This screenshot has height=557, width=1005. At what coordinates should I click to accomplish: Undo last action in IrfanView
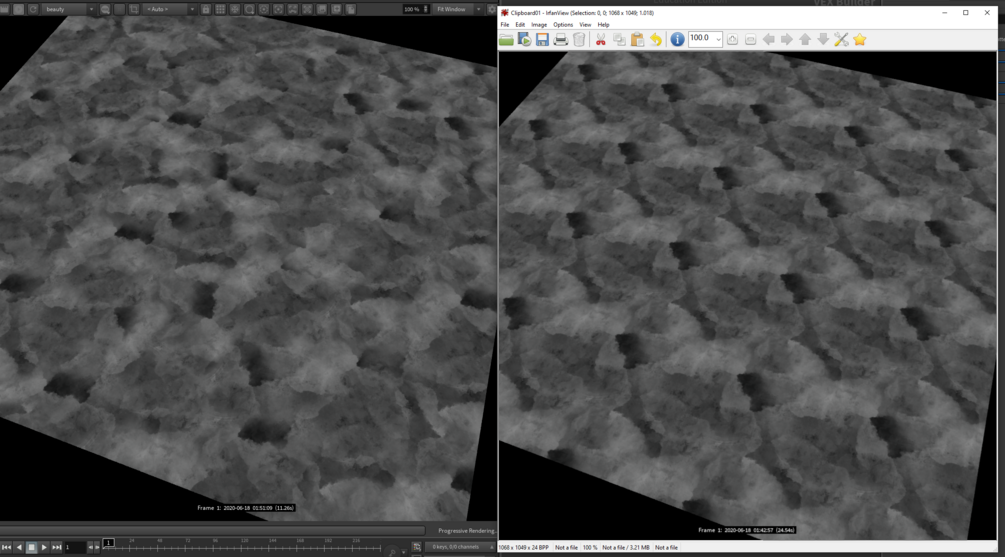tap(656, 40)
